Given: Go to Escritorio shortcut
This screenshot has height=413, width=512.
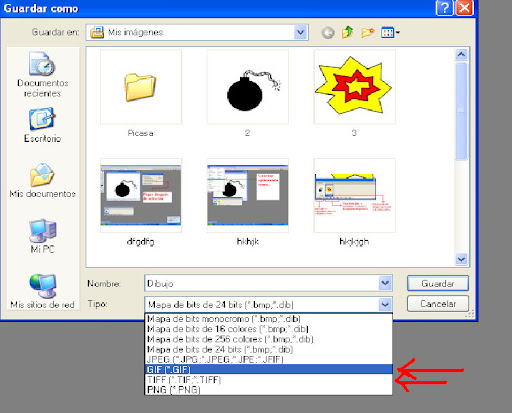Looking at the screenshot, I should pos(42,125).
